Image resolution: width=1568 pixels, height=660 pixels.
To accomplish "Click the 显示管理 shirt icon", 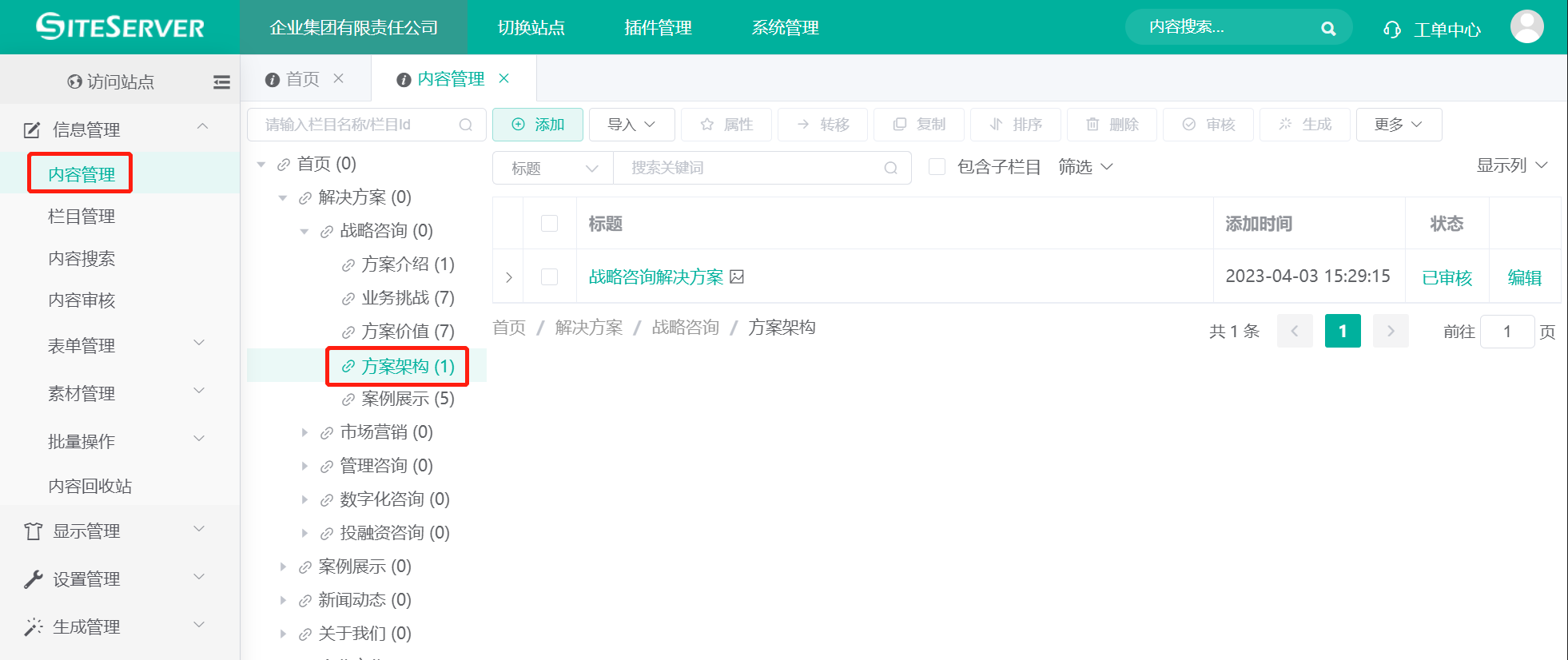I will click(33, 531).
